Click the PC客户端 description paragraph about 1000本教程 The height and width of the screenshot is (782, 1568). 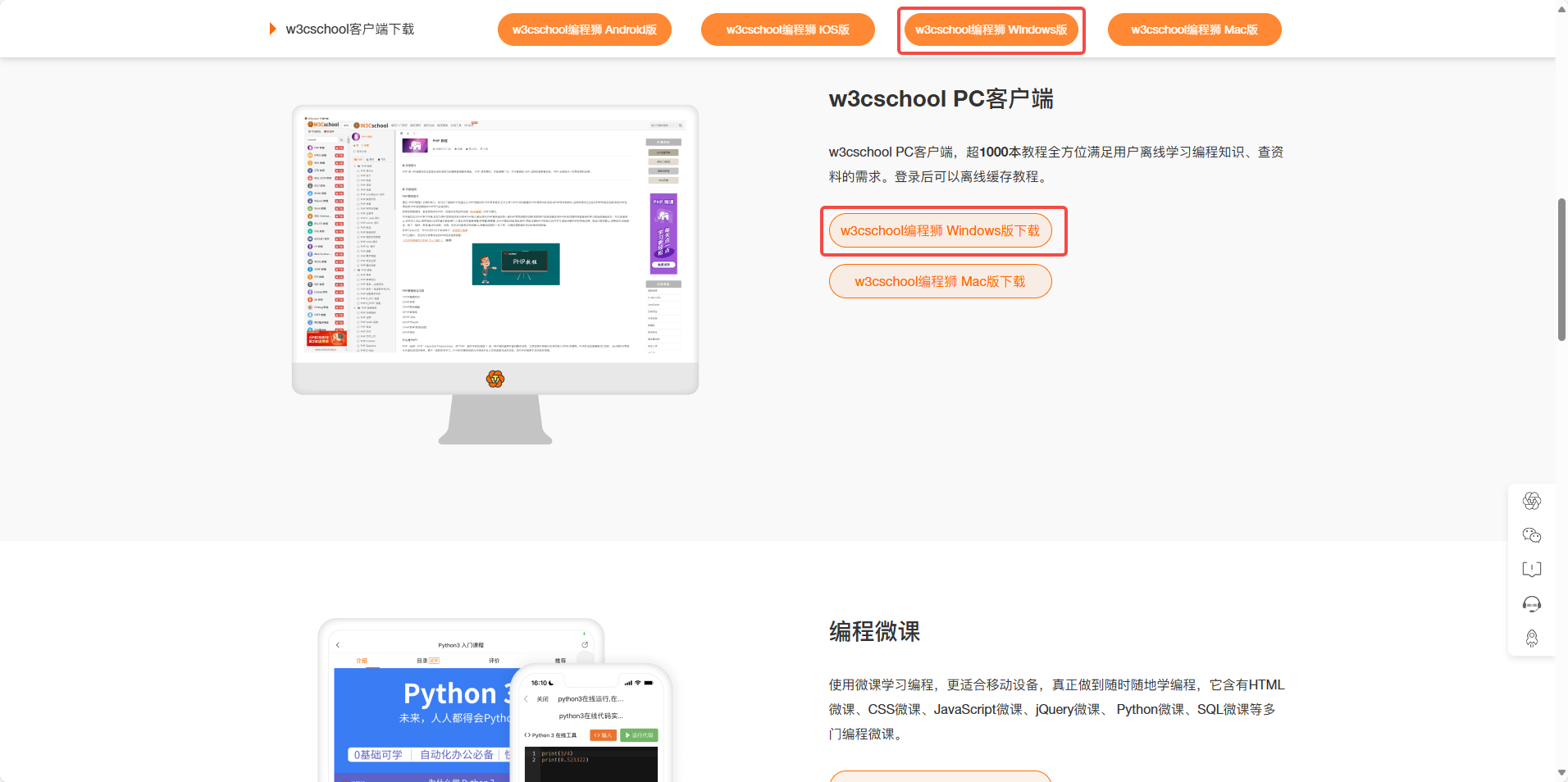1056,164
